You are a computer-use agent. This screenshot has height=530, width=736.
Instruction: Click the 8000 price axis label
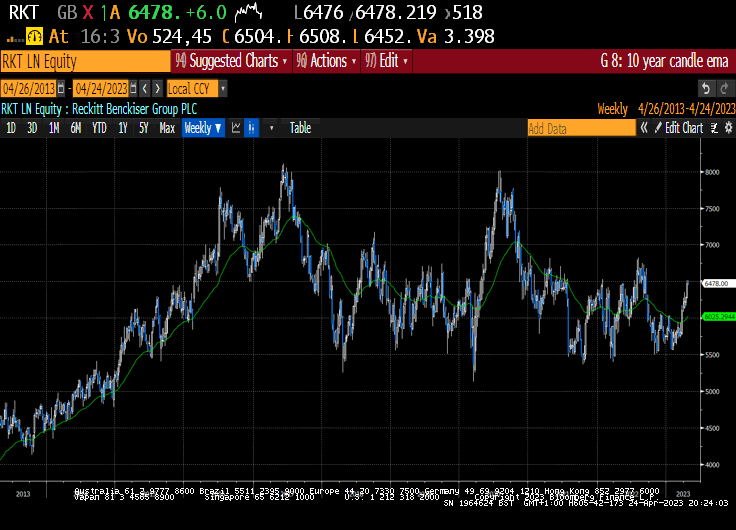click(x=712, y=172)
